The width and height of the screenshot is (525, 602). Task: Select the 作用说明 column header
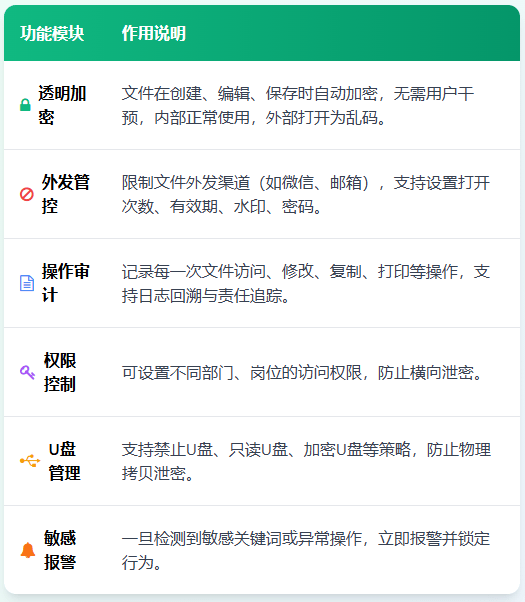tap(154, 33)
